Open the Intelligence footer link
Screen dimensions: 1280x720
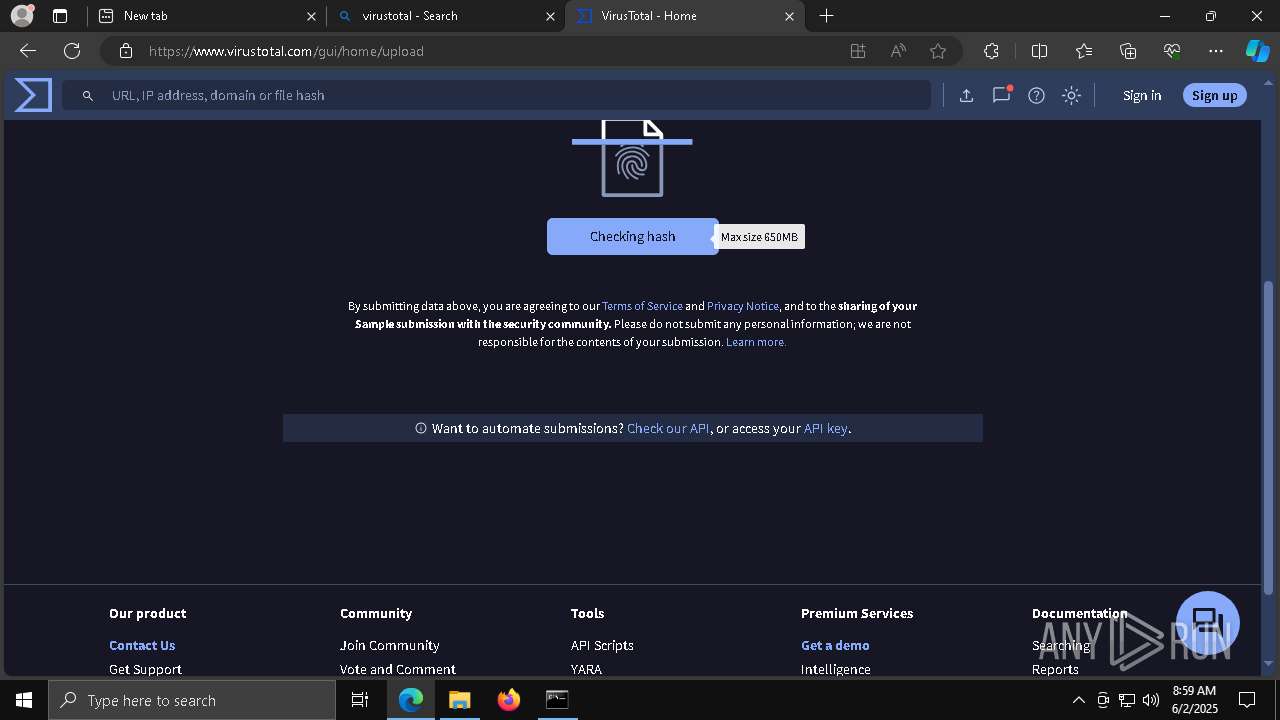pyautogui.click(x=835, y=669)
